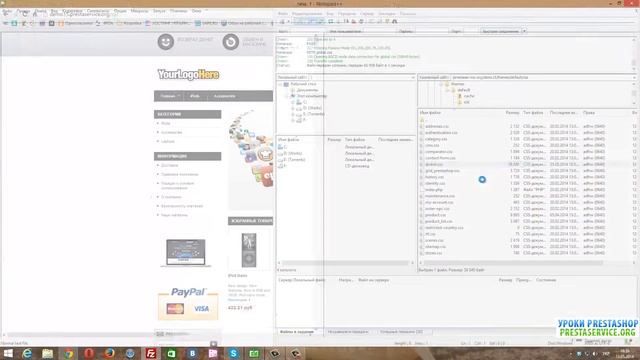Expand the E: (Torrents) drive node
This screenshot has width=640, height=360.
pyautogui.click(x=293, y=114)
